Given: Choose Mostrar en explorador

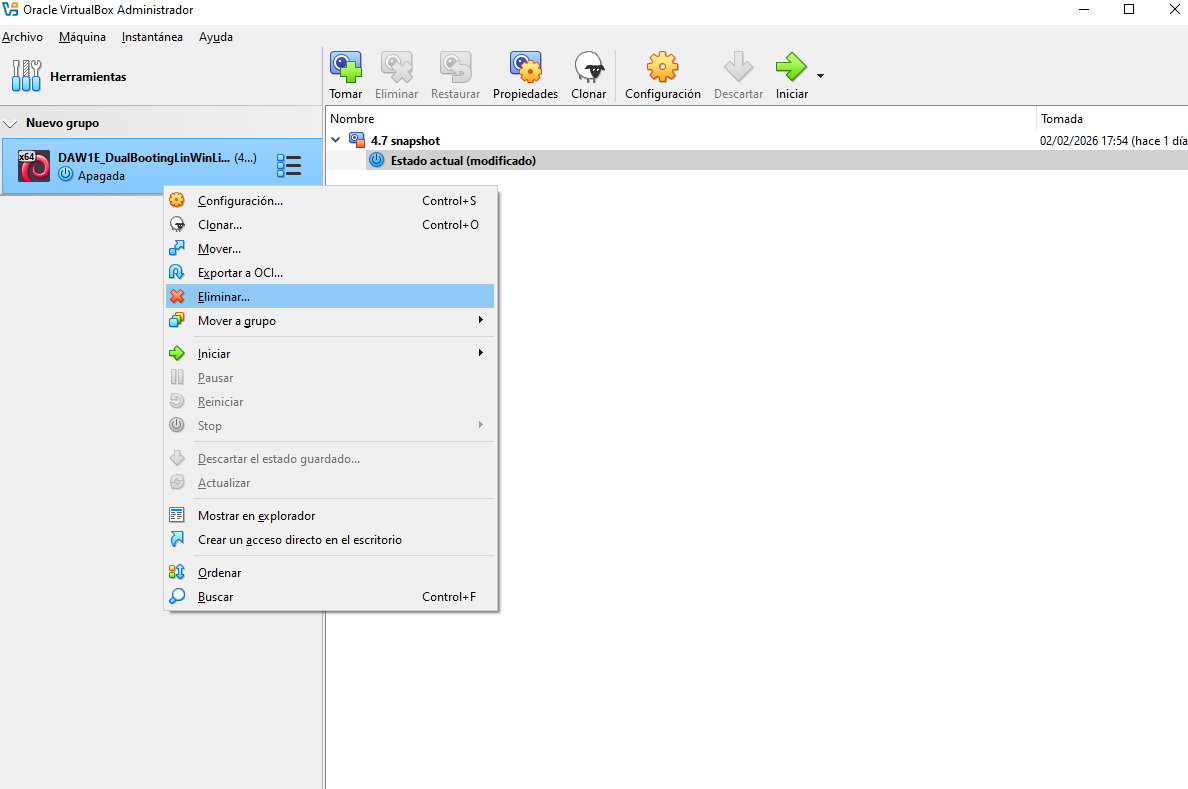Looking at the screenshot, I should 330,515.
